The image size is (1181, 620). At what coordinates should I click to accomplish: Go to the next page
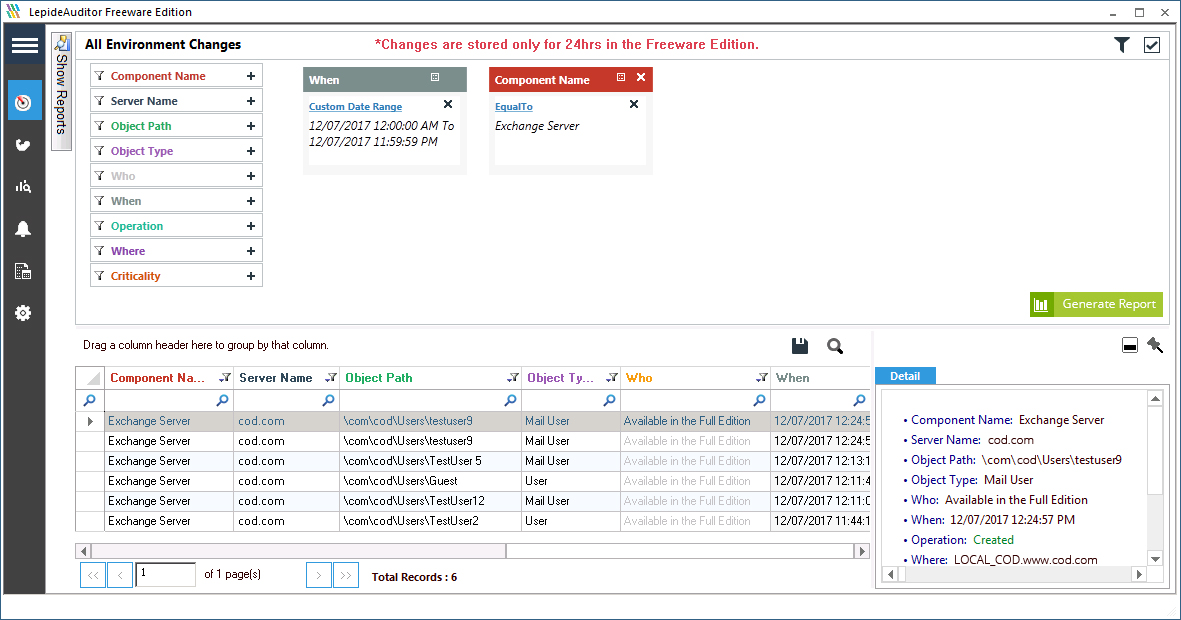point(319,575)
